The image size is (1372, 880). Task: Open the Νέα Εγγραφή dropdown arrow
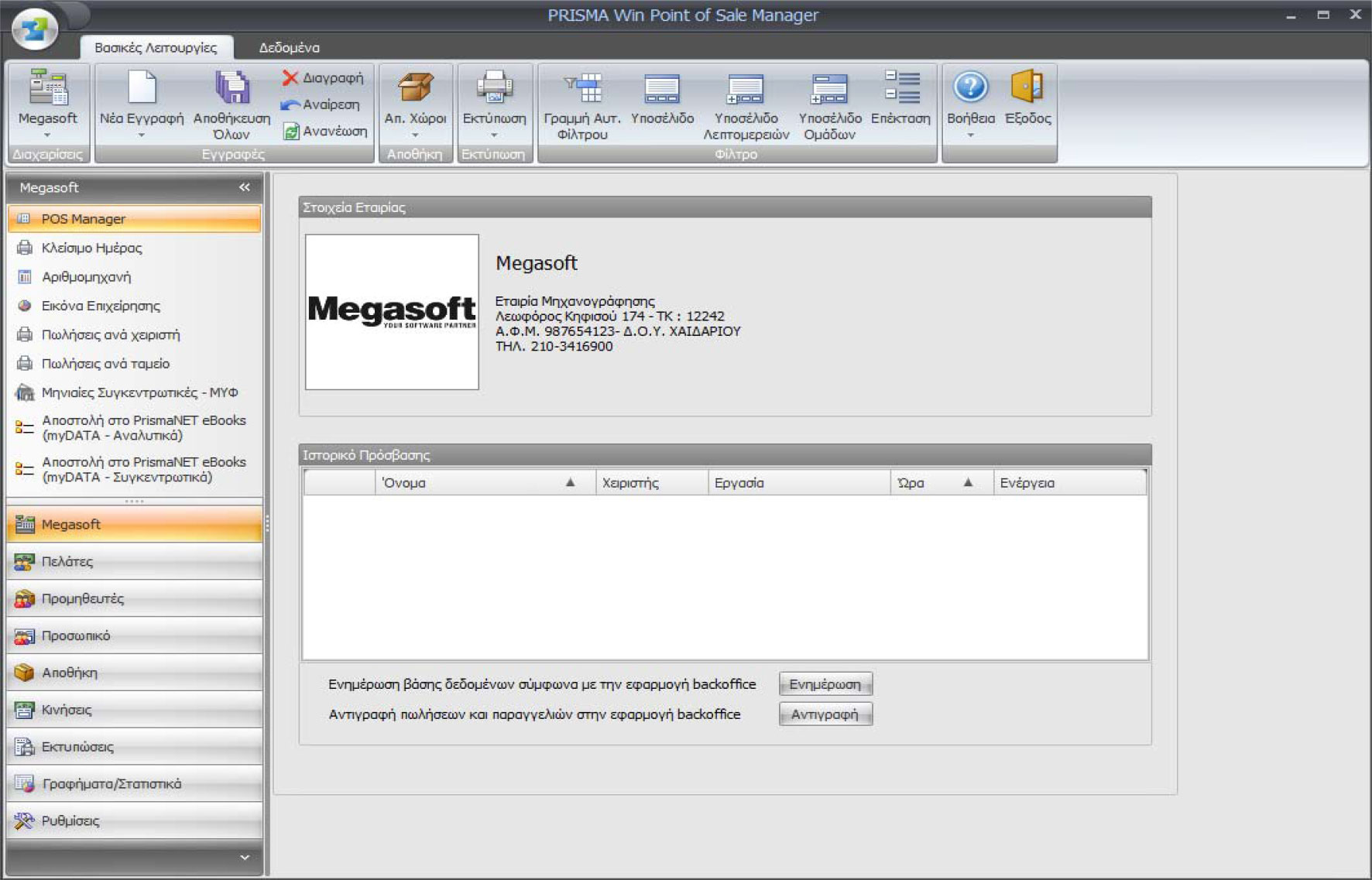[x=142, y=135]
